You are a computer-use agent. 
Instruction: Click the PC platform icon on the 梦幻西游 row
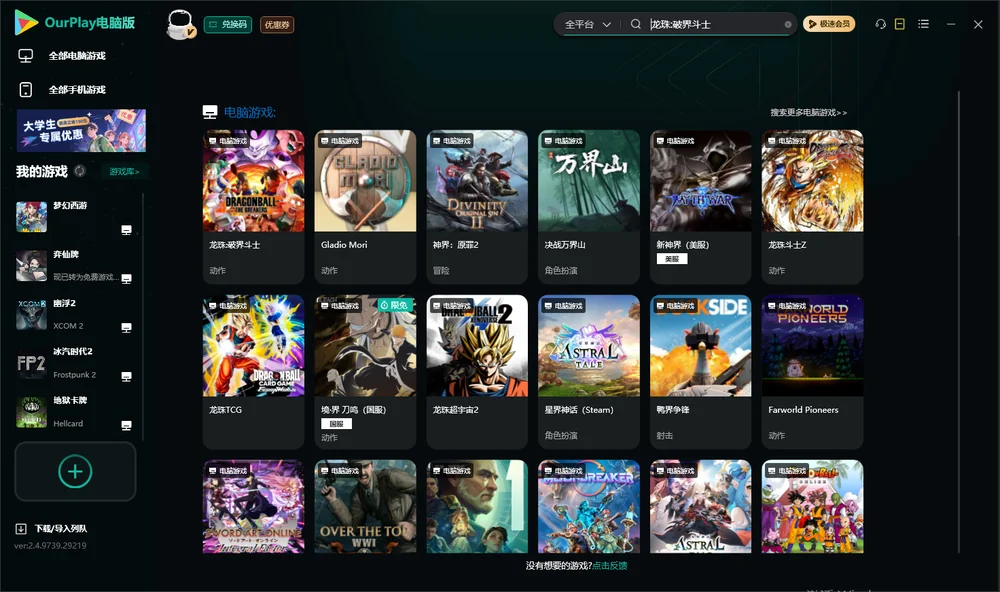[x=126, y=230]
